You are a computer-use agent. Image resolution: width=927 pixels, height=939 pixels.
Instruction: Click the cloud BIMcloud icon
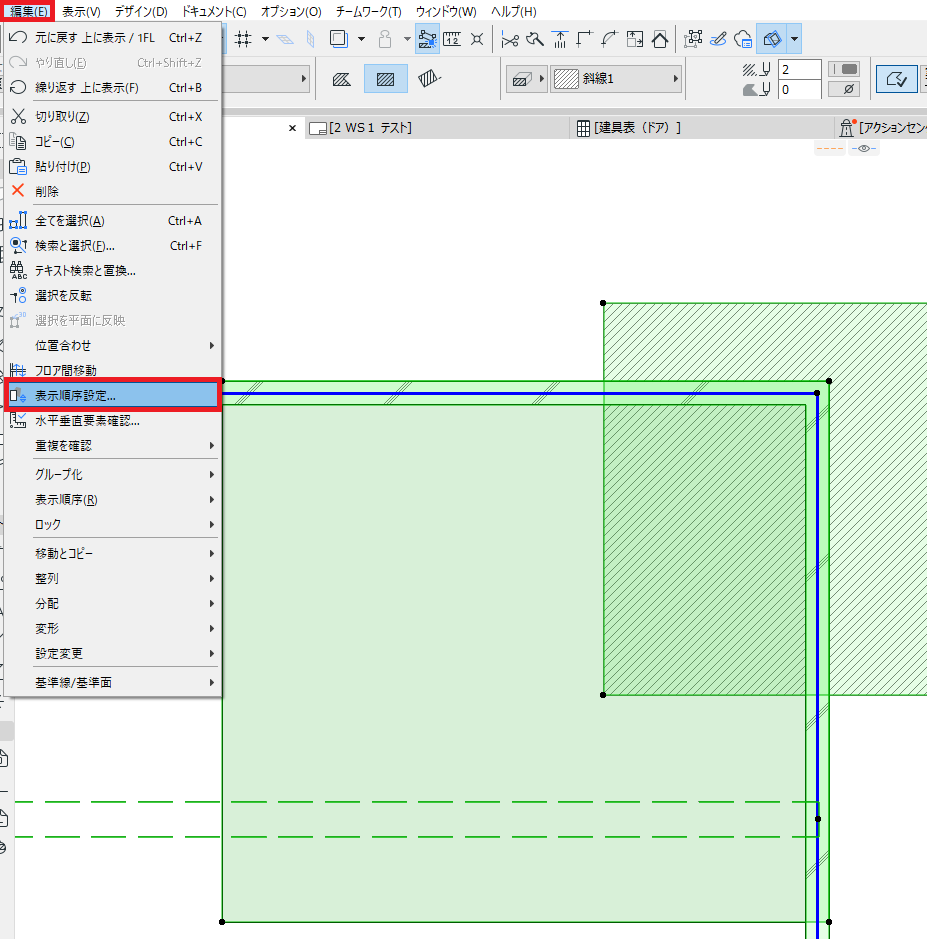[743, 40]
